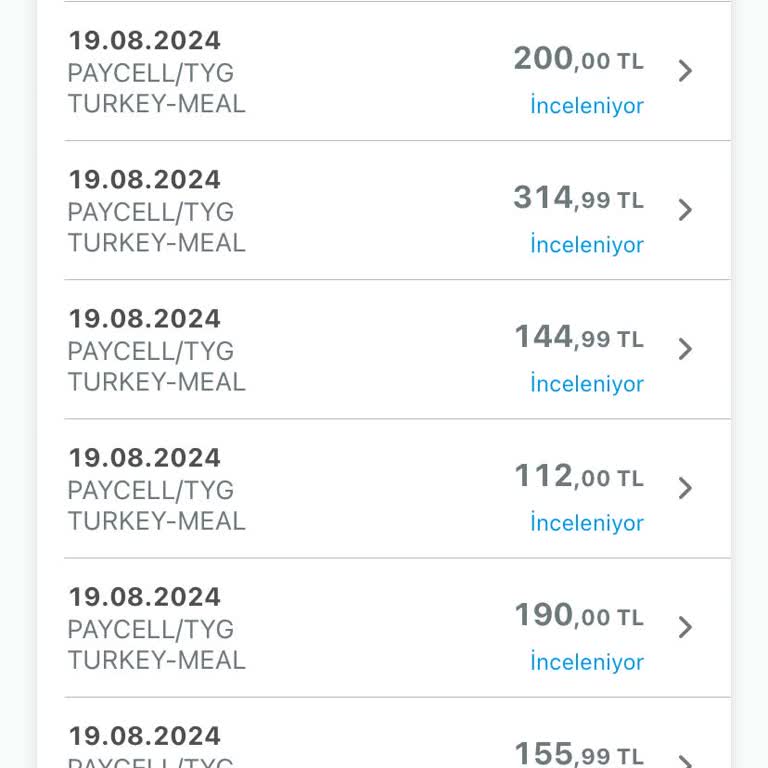
Task: Open the 200,00 TL transaction chevron
Action: coord(685,71)
